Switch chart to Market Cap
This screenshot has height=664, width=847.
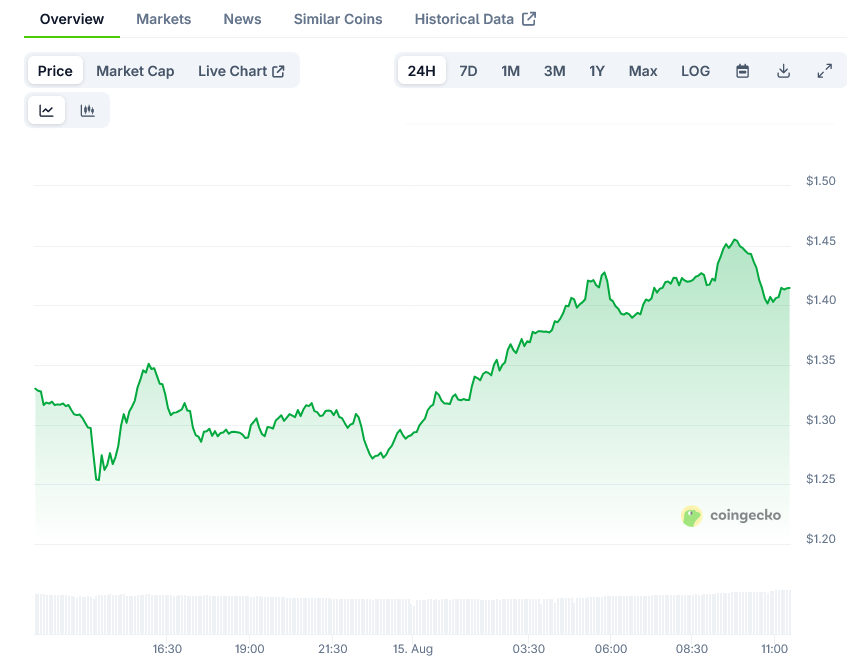pyautogui.click(x=135, y=71)
